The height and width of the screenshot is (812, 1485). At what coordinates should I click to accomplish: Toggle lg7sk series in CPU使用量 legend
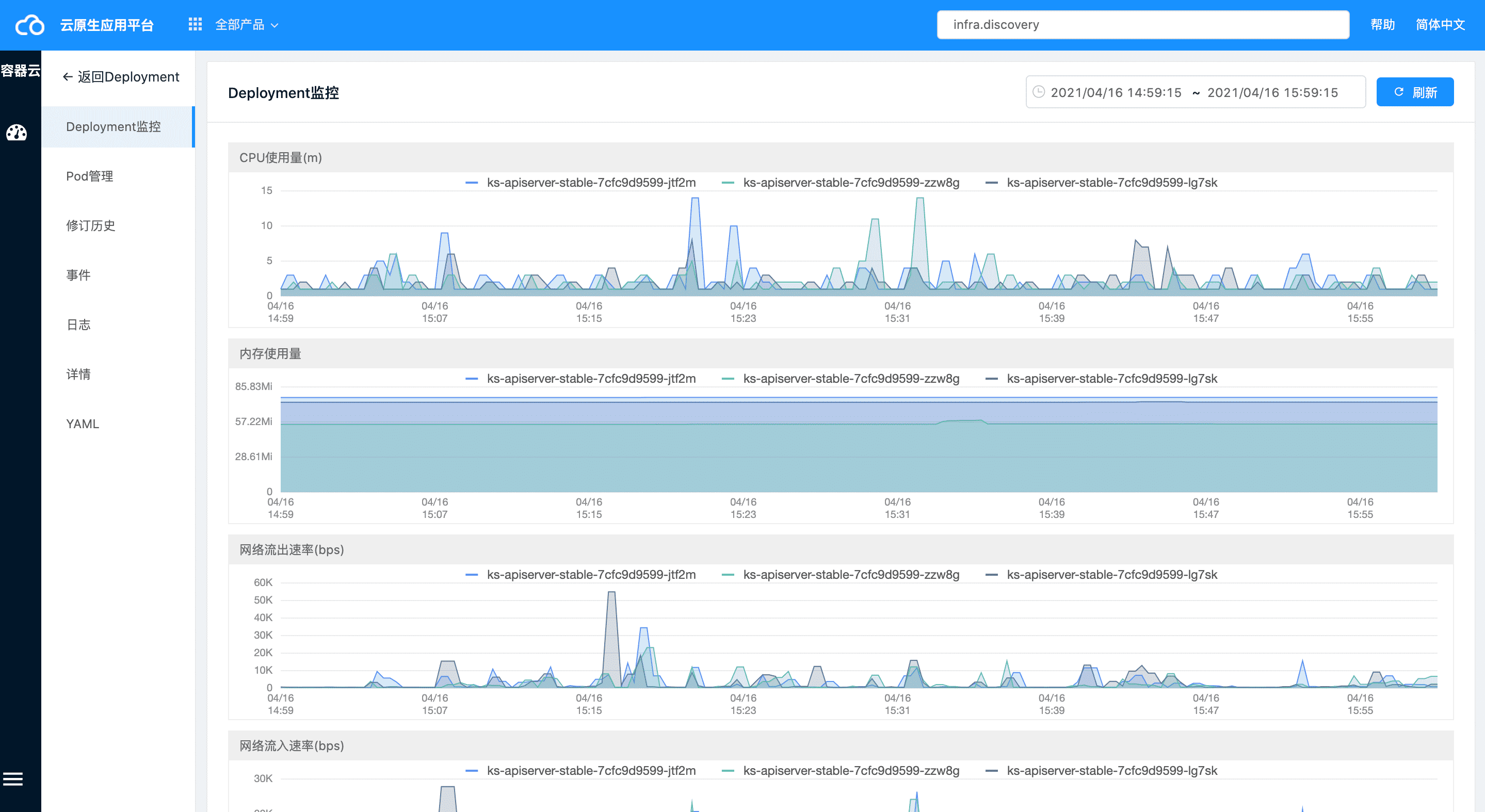tap(1101, 183)
